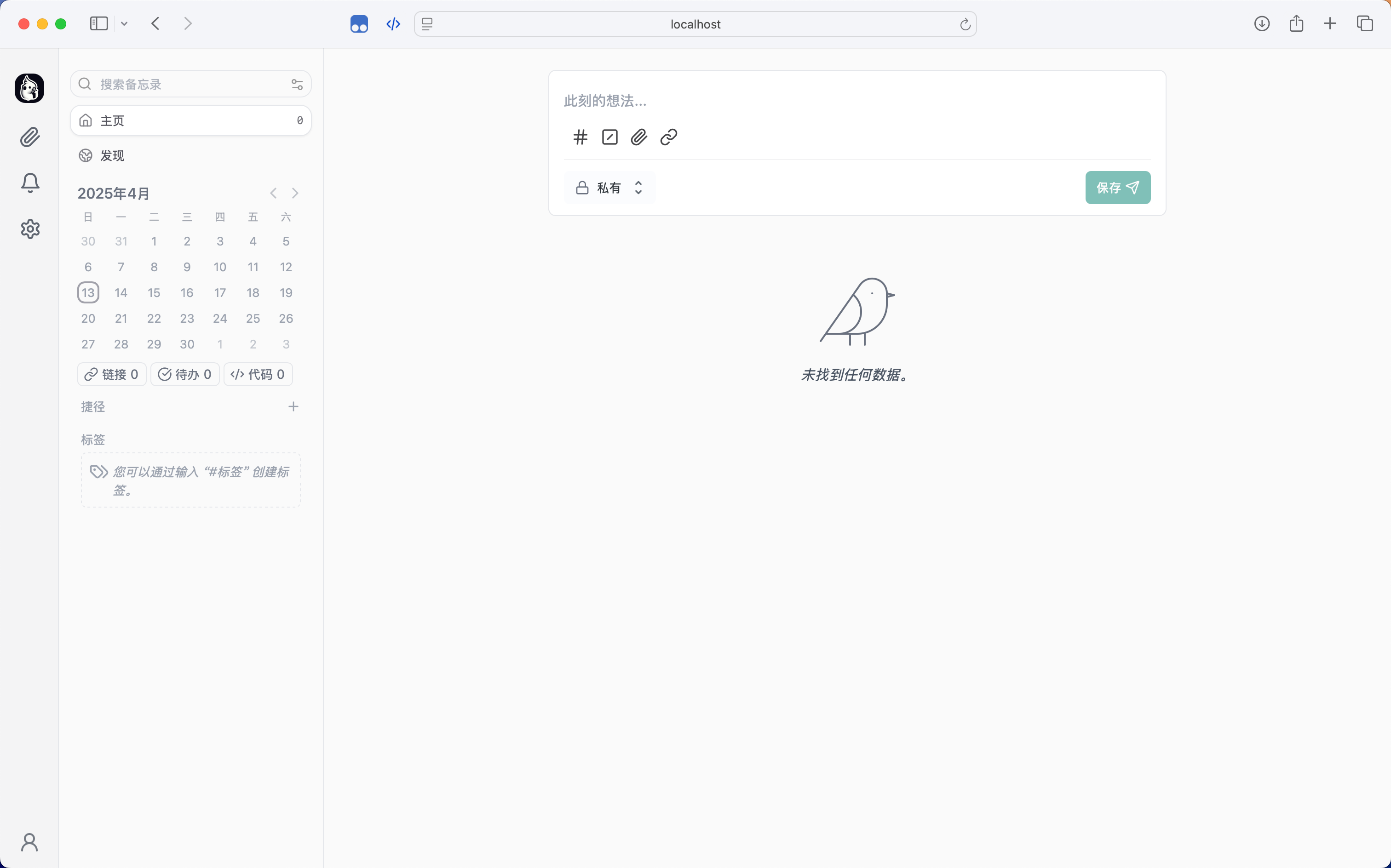
Task: Click the 保存 save button
Action: click(1117, 188)
